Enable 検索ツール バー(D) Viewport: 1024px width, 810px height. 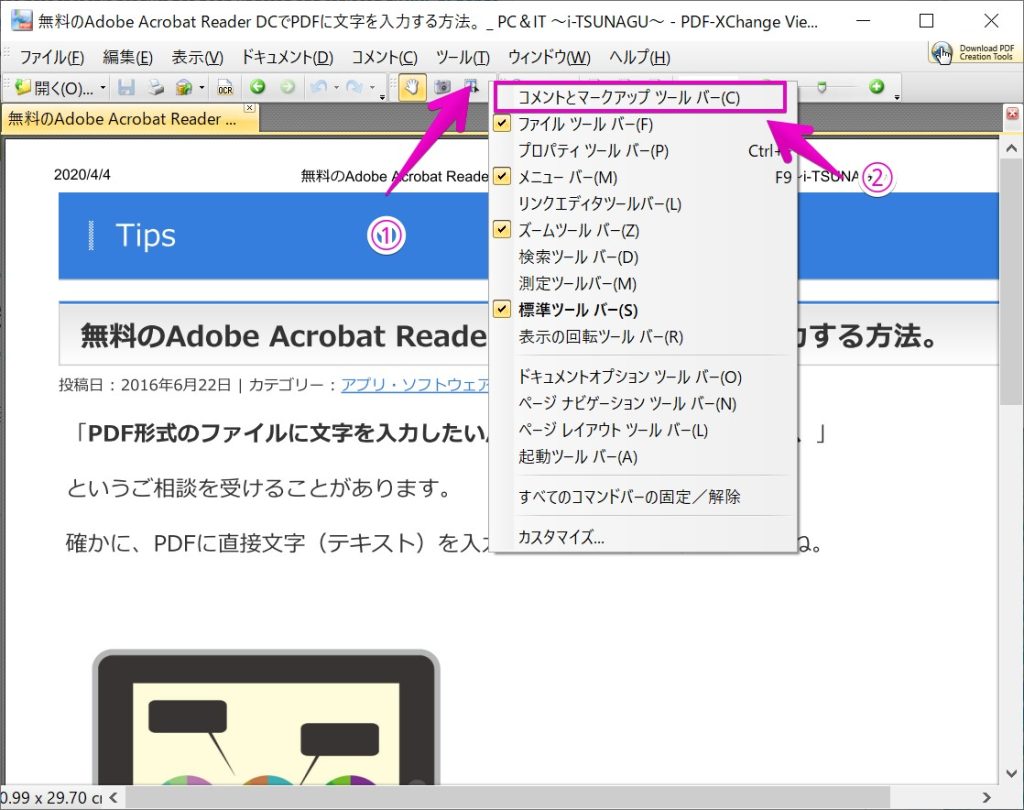coord(643,257)
